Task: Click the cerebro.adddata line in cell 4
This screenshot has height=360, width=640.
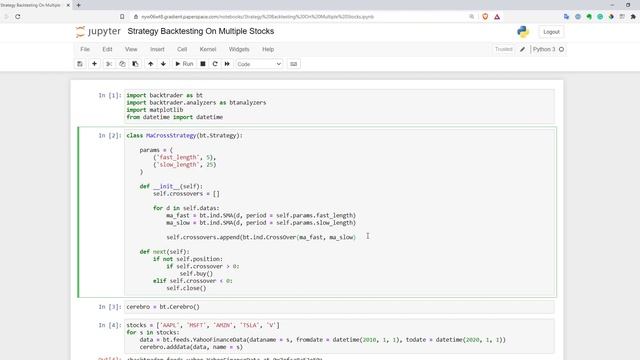Action: pos(191,347)
